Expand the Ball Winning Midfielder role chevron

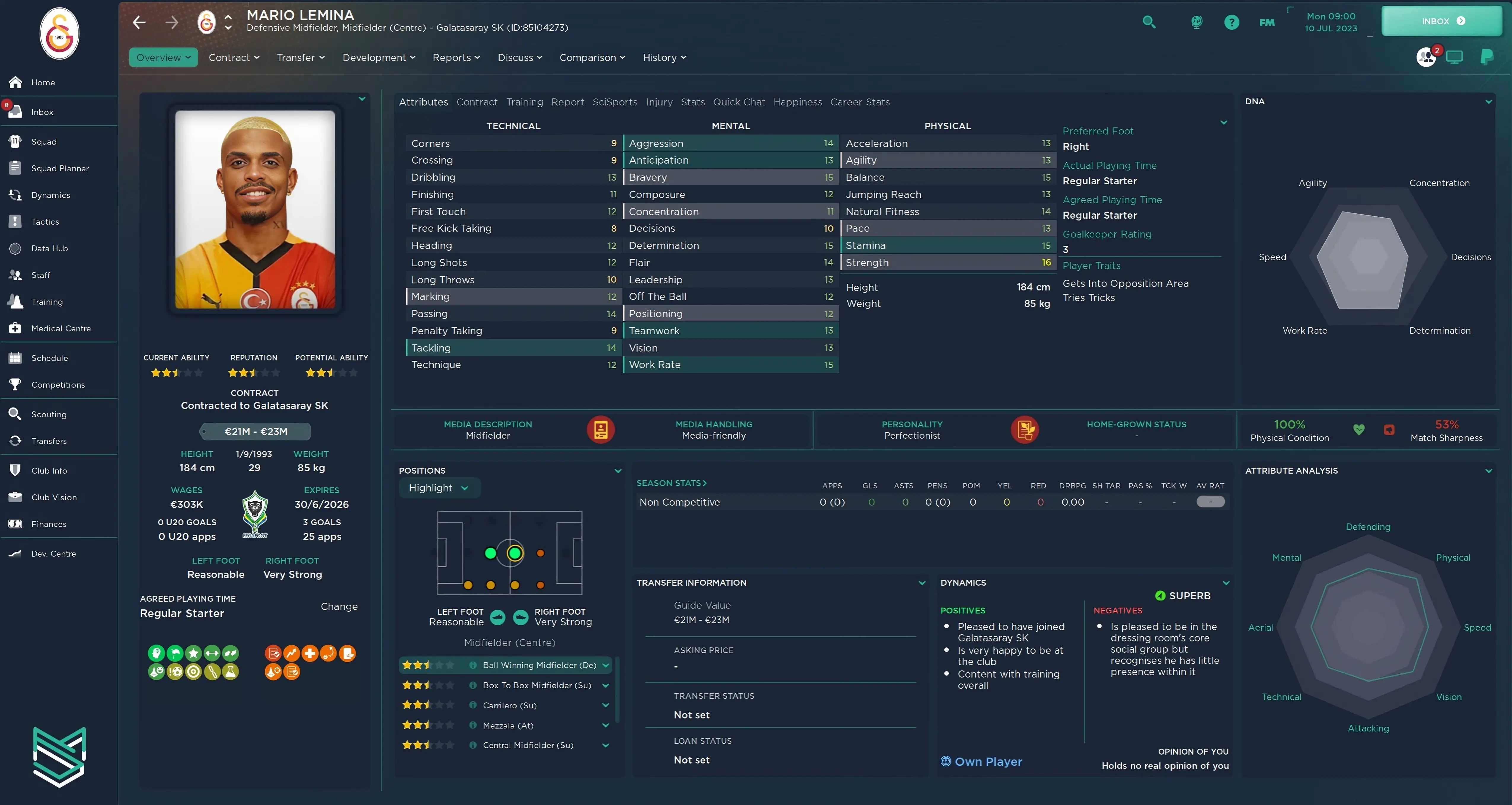click(605, 665)
